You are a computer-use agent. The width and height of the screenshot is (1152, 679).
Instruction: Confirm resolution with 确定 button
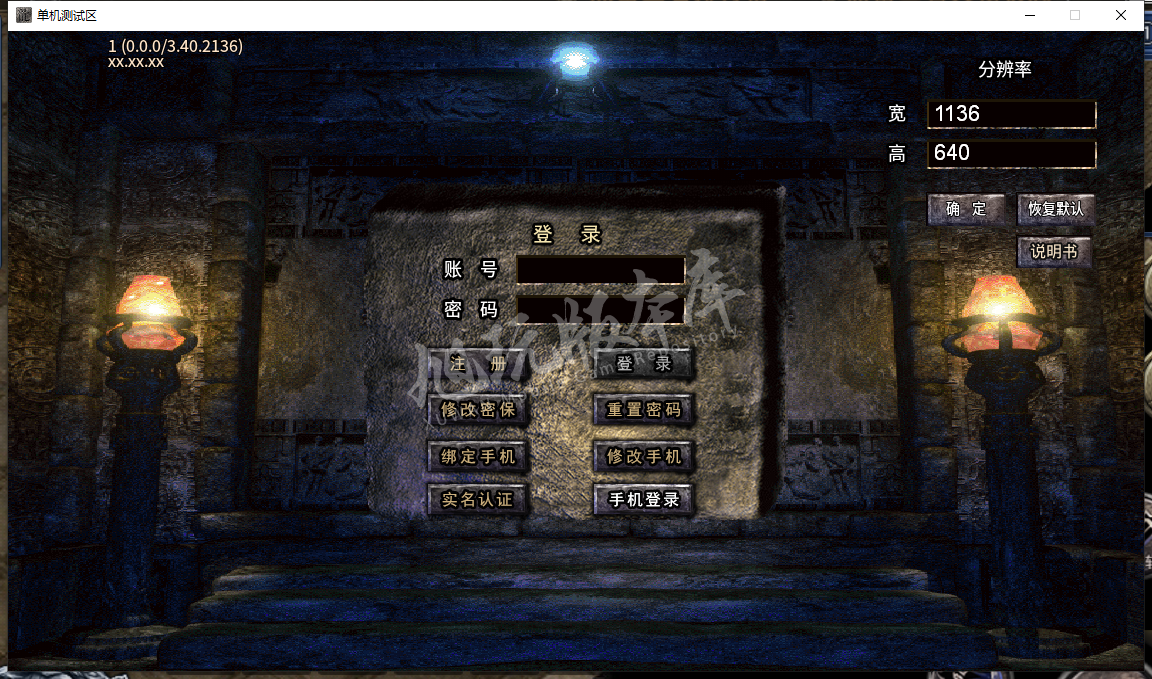click(x=966, y=209)
